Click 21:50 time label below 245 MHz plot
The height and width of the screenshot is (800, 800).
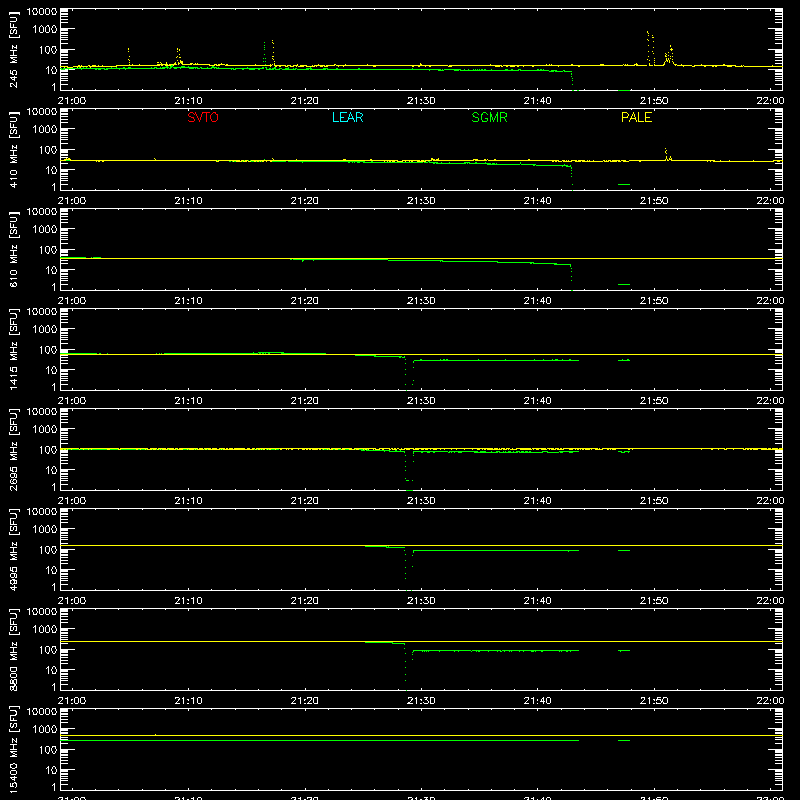click(654, 101)
